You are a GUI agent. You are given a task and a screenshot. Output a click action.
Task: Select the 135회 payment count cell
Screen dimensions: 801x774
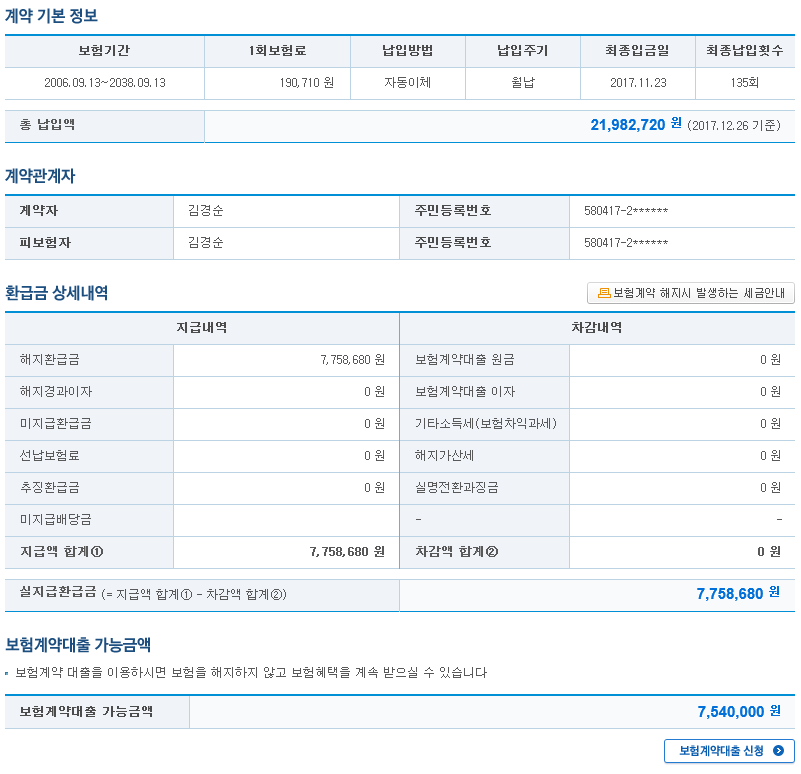pyautogui.click(x=744, y=83)
